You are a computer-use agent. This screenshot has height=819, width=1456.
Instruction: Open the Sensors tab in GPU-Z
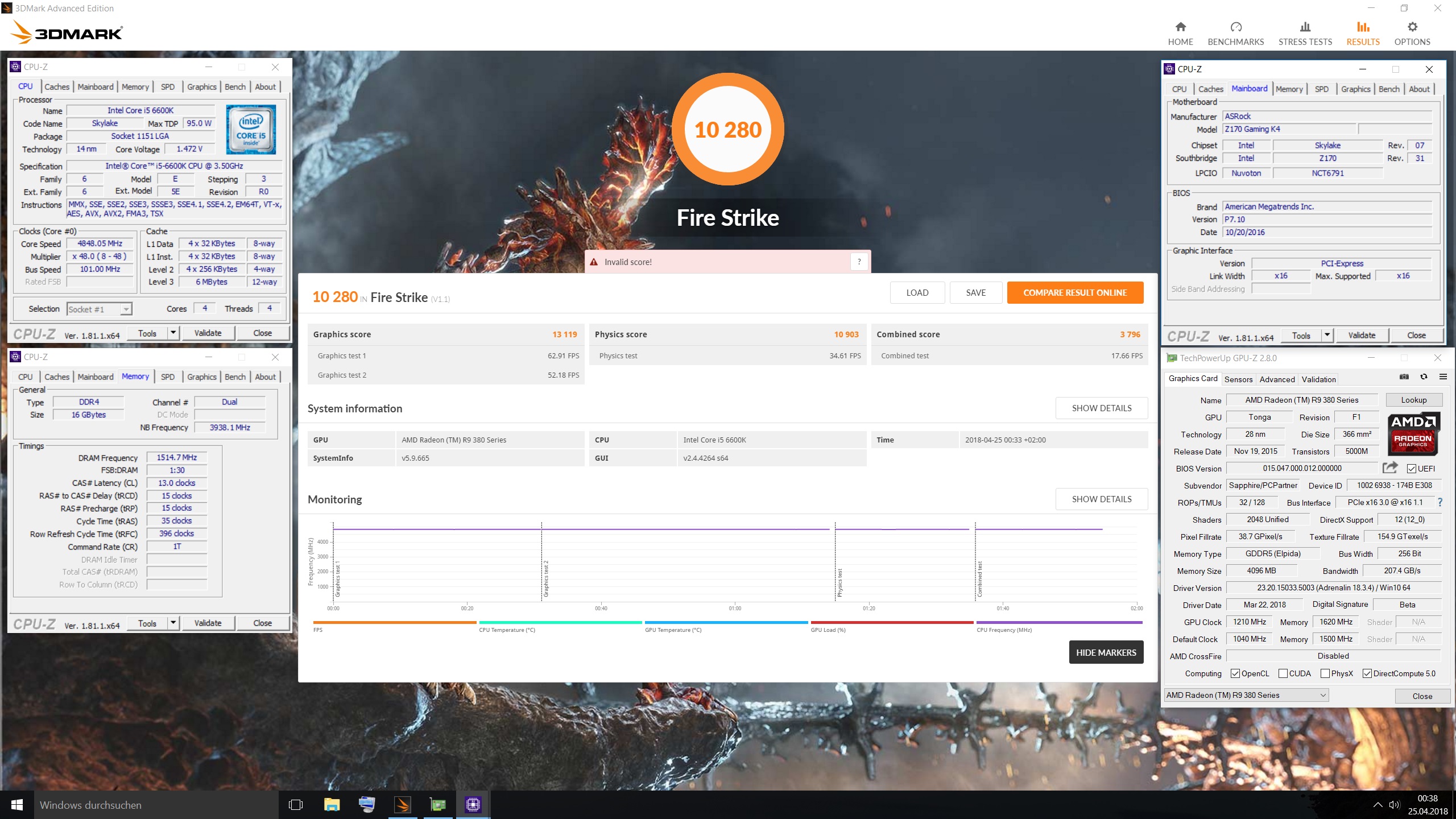1238,379
